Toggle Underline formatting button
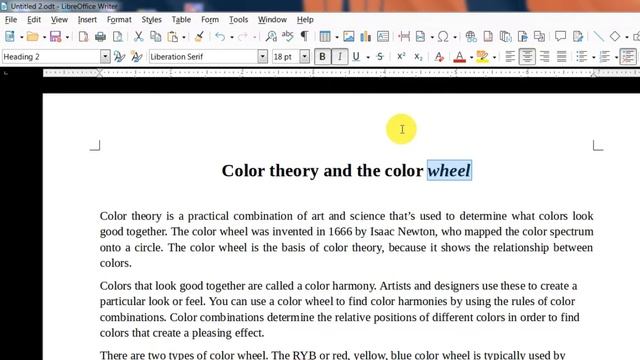 pos(356,57)
